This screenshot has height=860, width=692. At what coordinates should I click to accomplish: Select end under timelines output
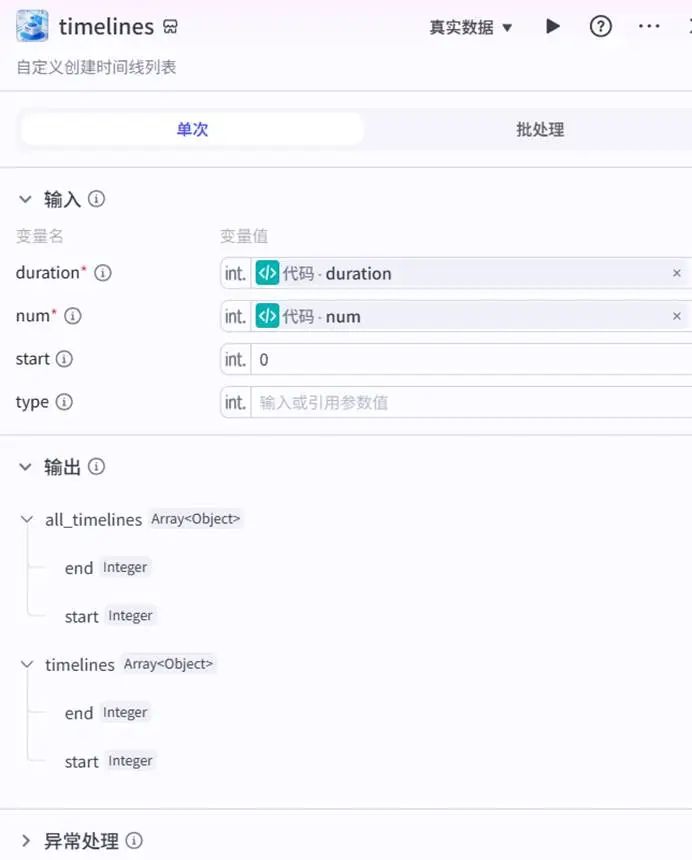click(79, 713)
